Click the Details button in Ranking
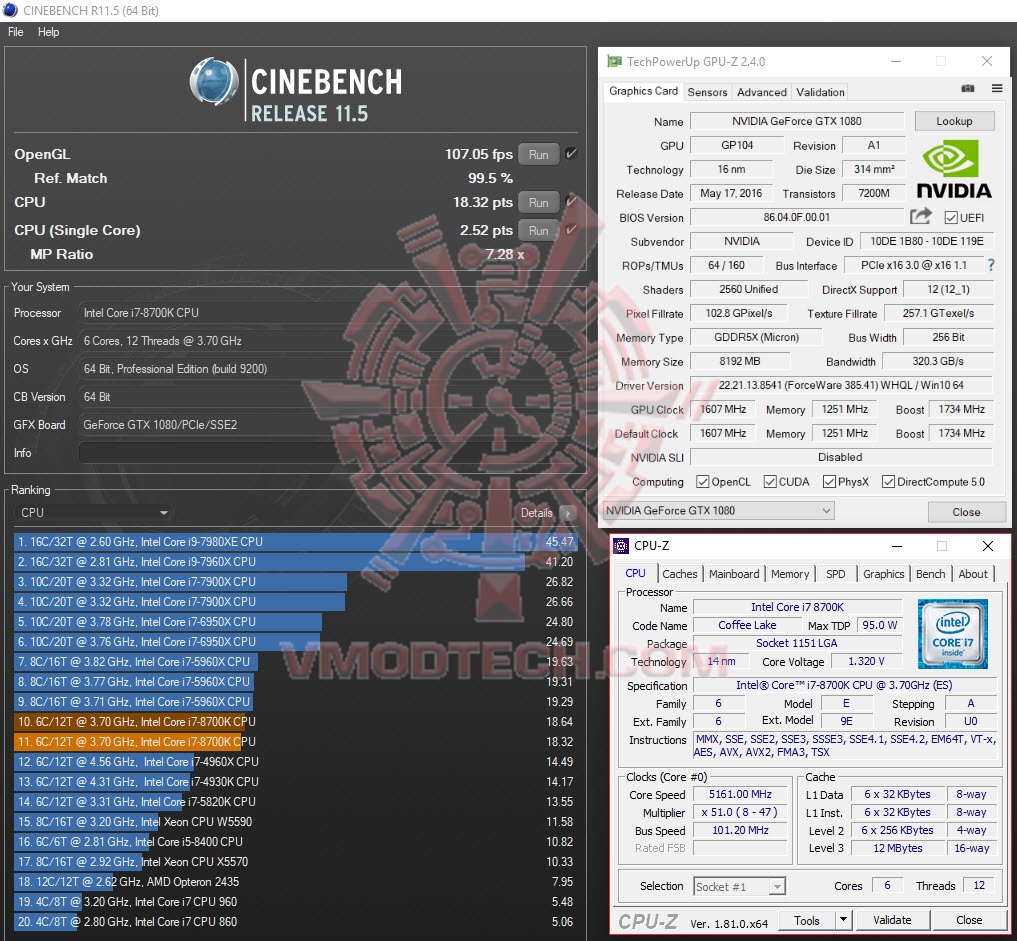 536,513
